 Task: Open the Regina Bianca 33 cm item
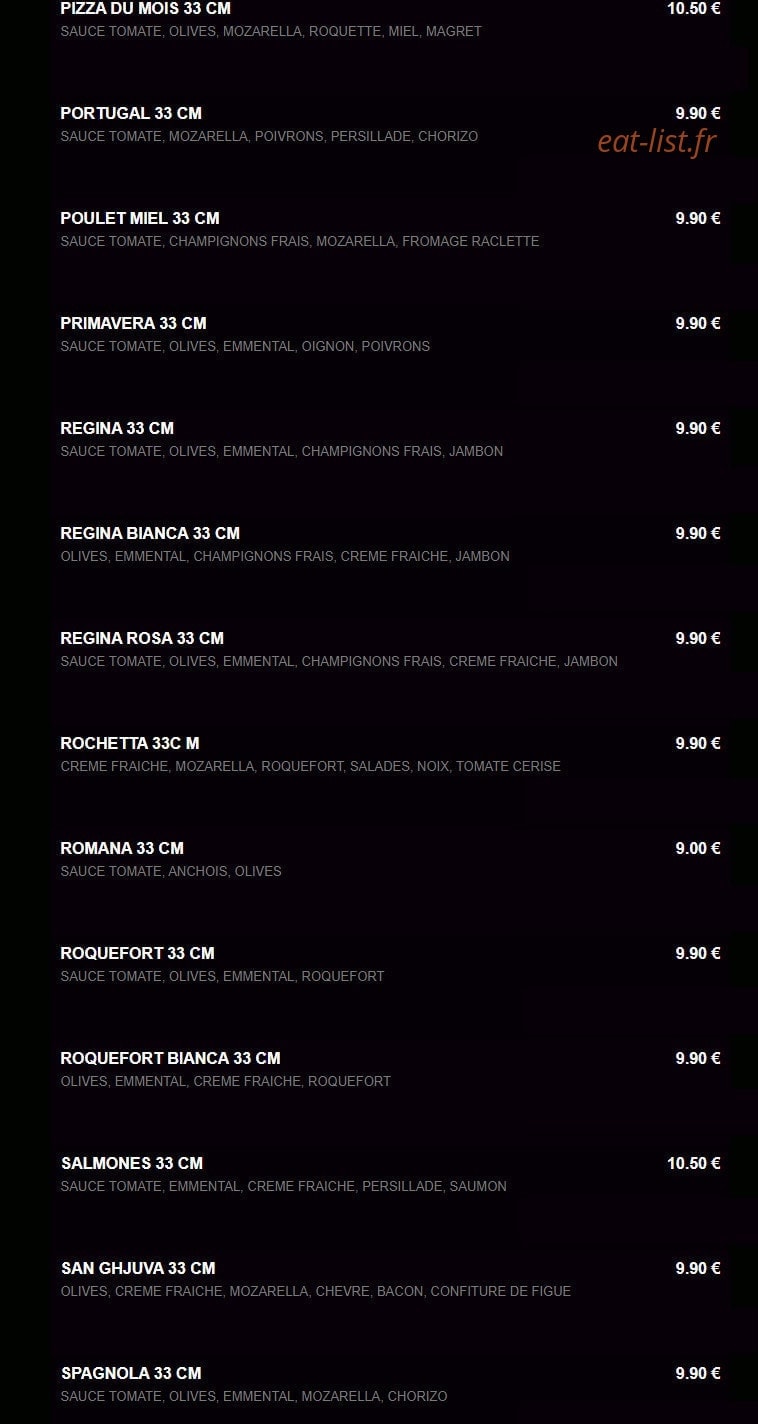click(x=150, y=533)
